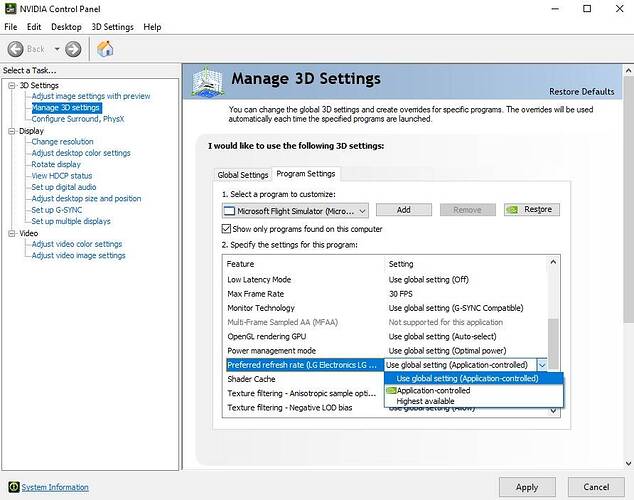The width and height of the screenshot is (634, 500).
Task: Select the Monitor Technology row
Action: [x=385, y=308]
